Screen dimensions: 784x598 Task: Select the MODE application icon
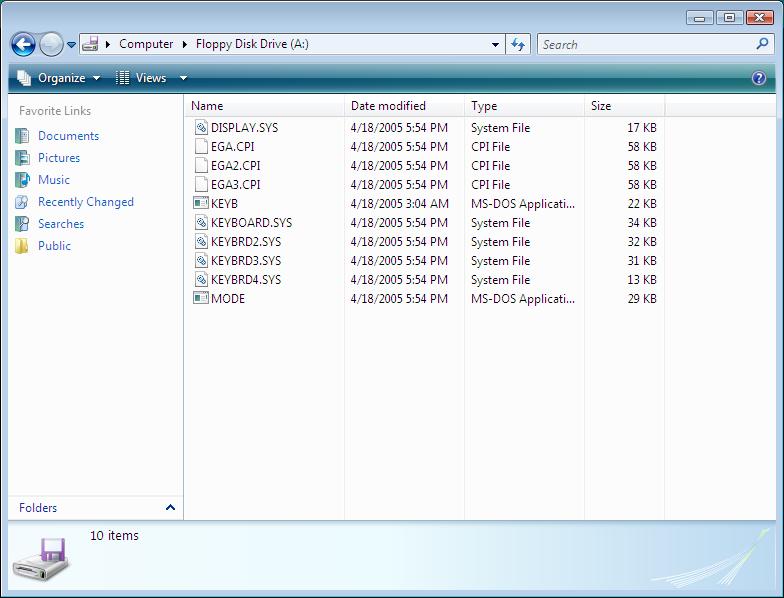click(x=201, y=298)
